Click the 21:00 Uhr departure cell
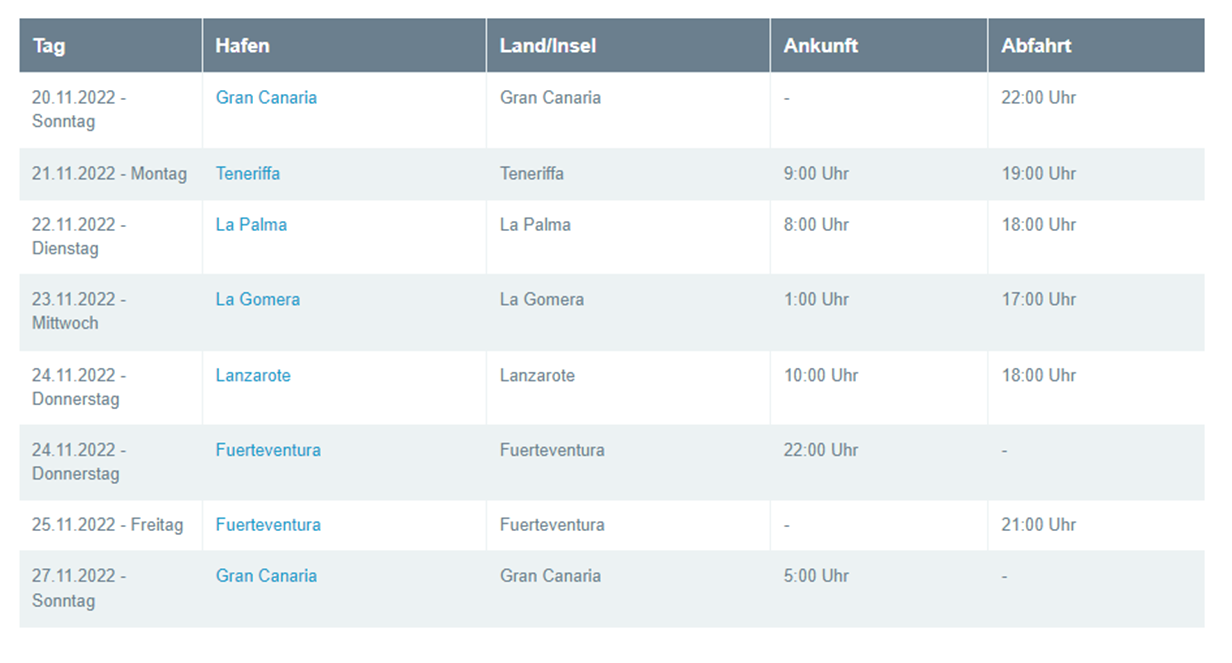The image size is (1232, 663). (x=1039, y=525)
